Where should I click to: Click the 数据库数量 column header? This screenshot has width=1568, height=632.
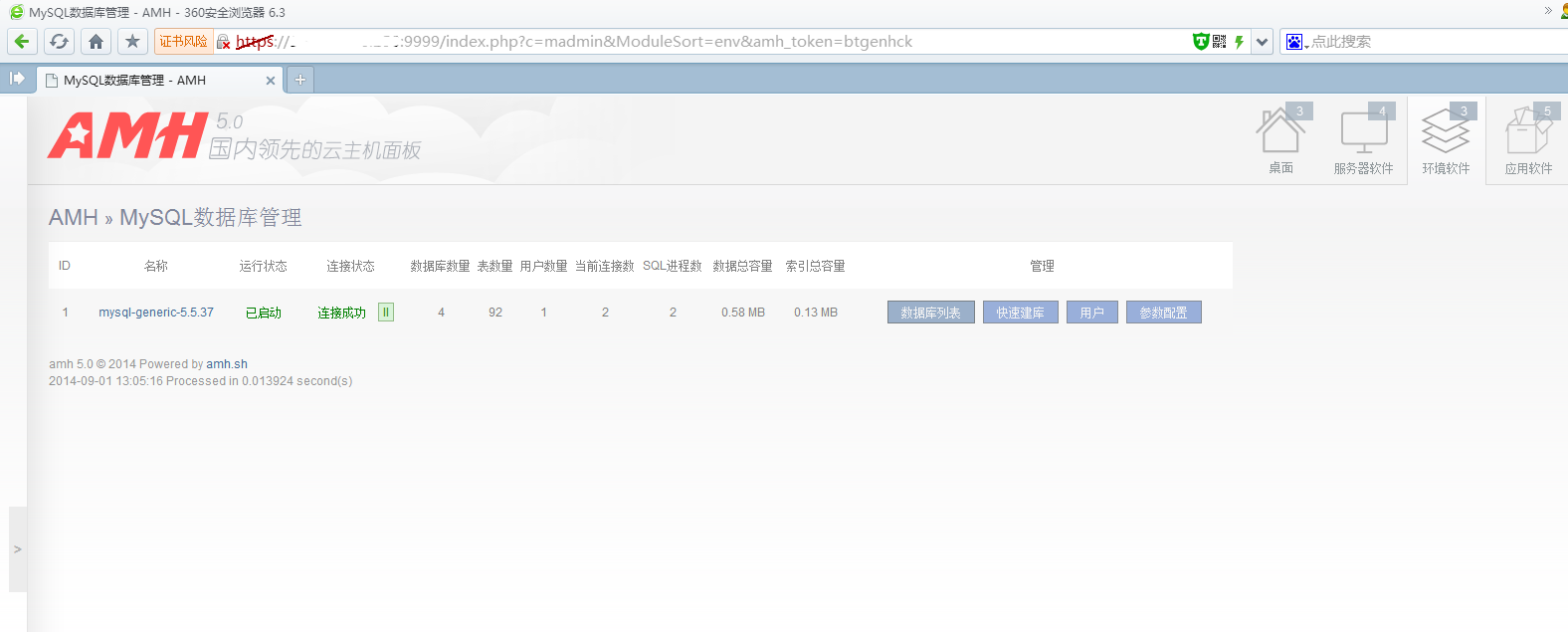[440, 266]
